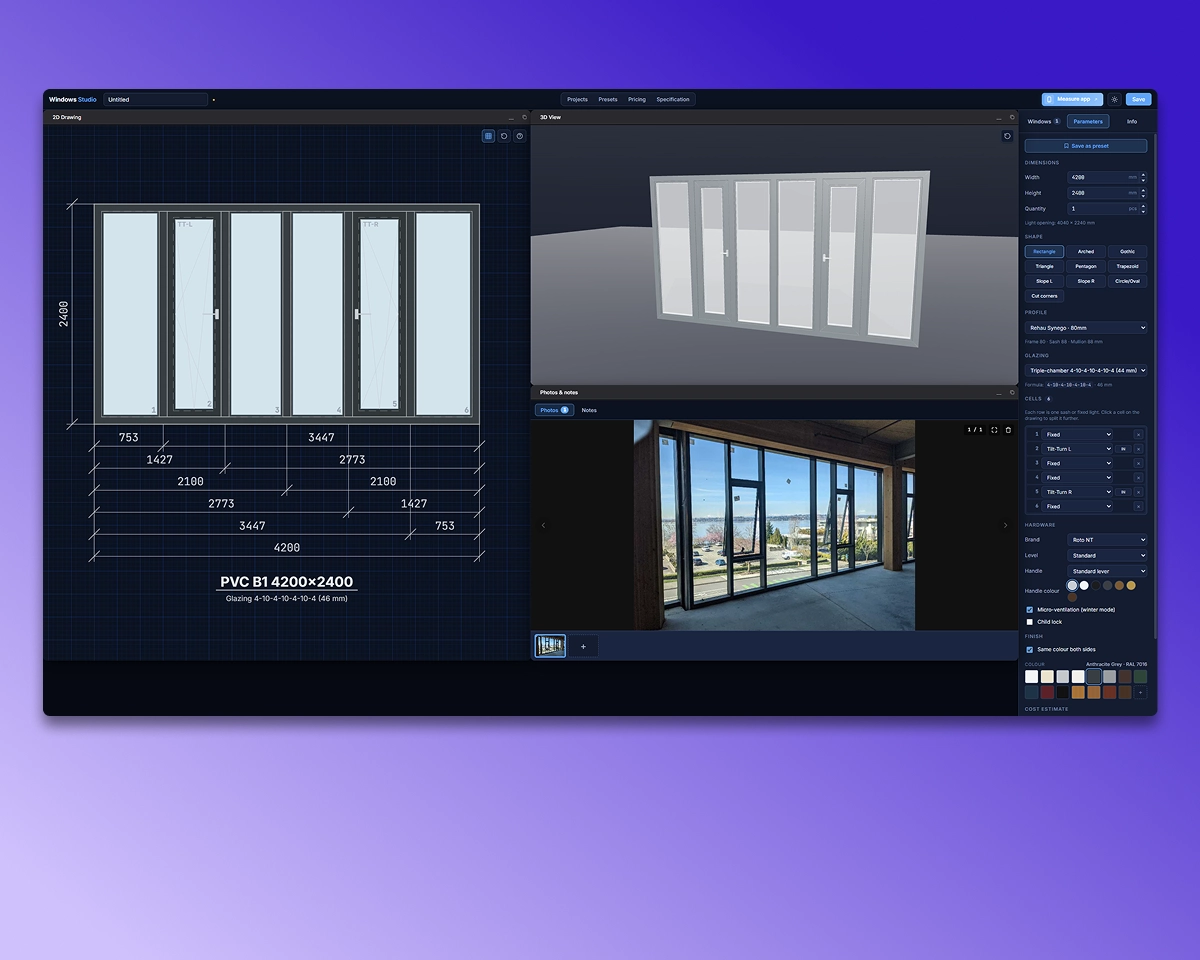Minimize the 3D View panel
The height and width of the screenshot is (960, 1200).
coord(998,117)
